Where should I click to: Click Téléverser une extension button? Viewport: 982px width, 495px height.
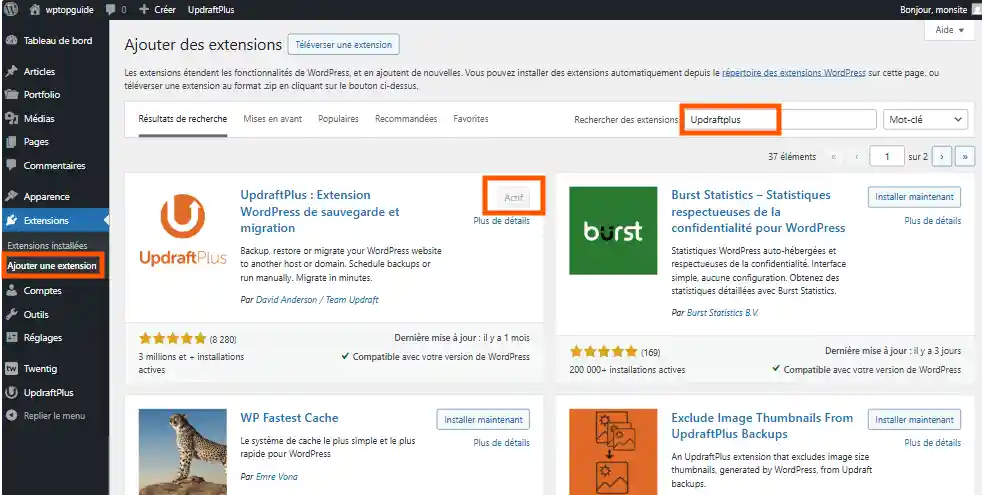(343, 44)
